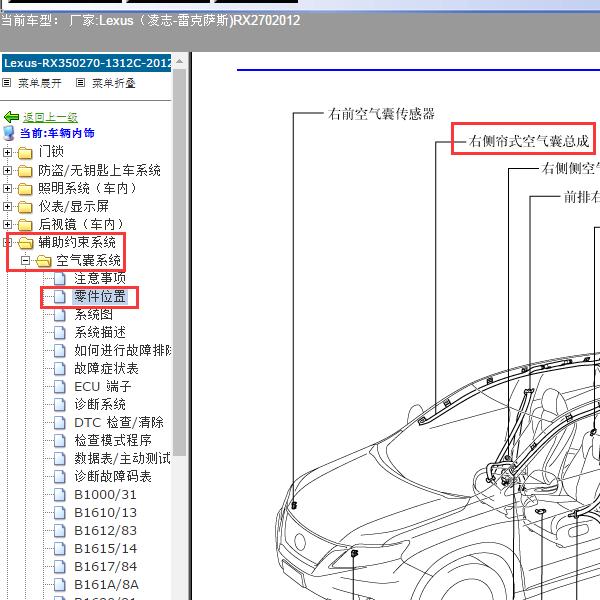600x600 pixels.
Task: Click the 菜单折叠 collapse-all button
Action: click(x=114, y=83)
